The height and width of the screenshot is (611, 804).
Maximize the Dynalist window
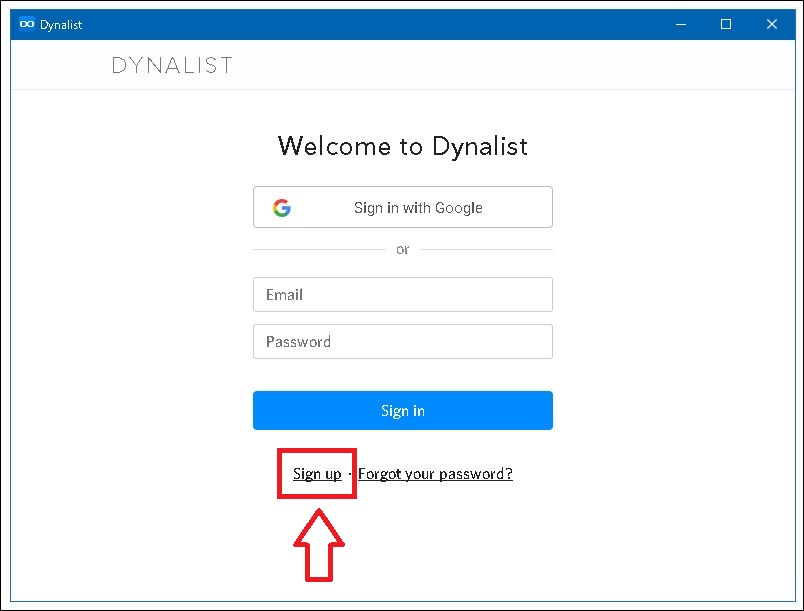(x=726, y=24)
